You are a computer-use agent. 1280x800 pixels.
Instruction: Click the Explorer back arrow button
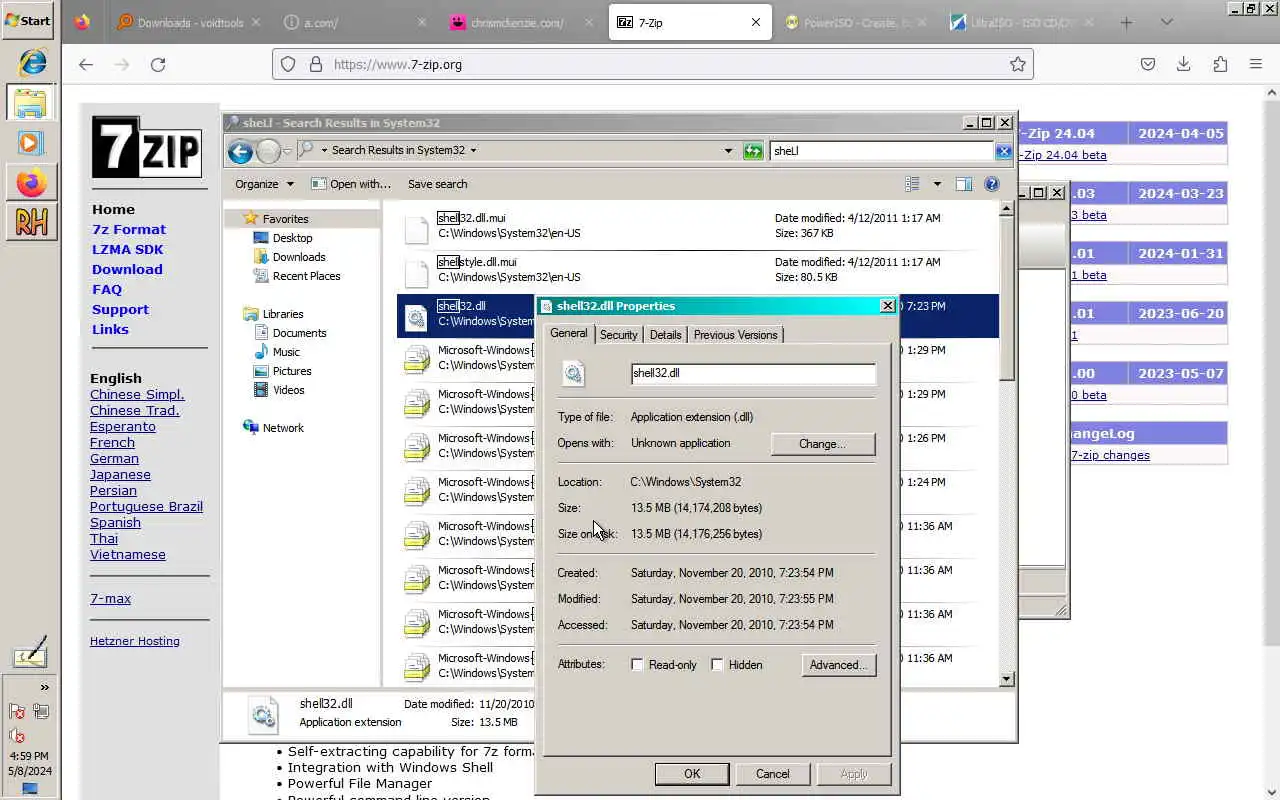point(240,151)
